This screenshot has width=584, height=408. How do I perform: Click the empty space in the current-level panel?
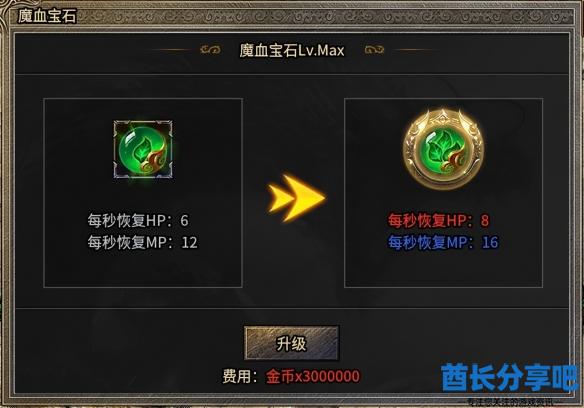click(143, 270)
